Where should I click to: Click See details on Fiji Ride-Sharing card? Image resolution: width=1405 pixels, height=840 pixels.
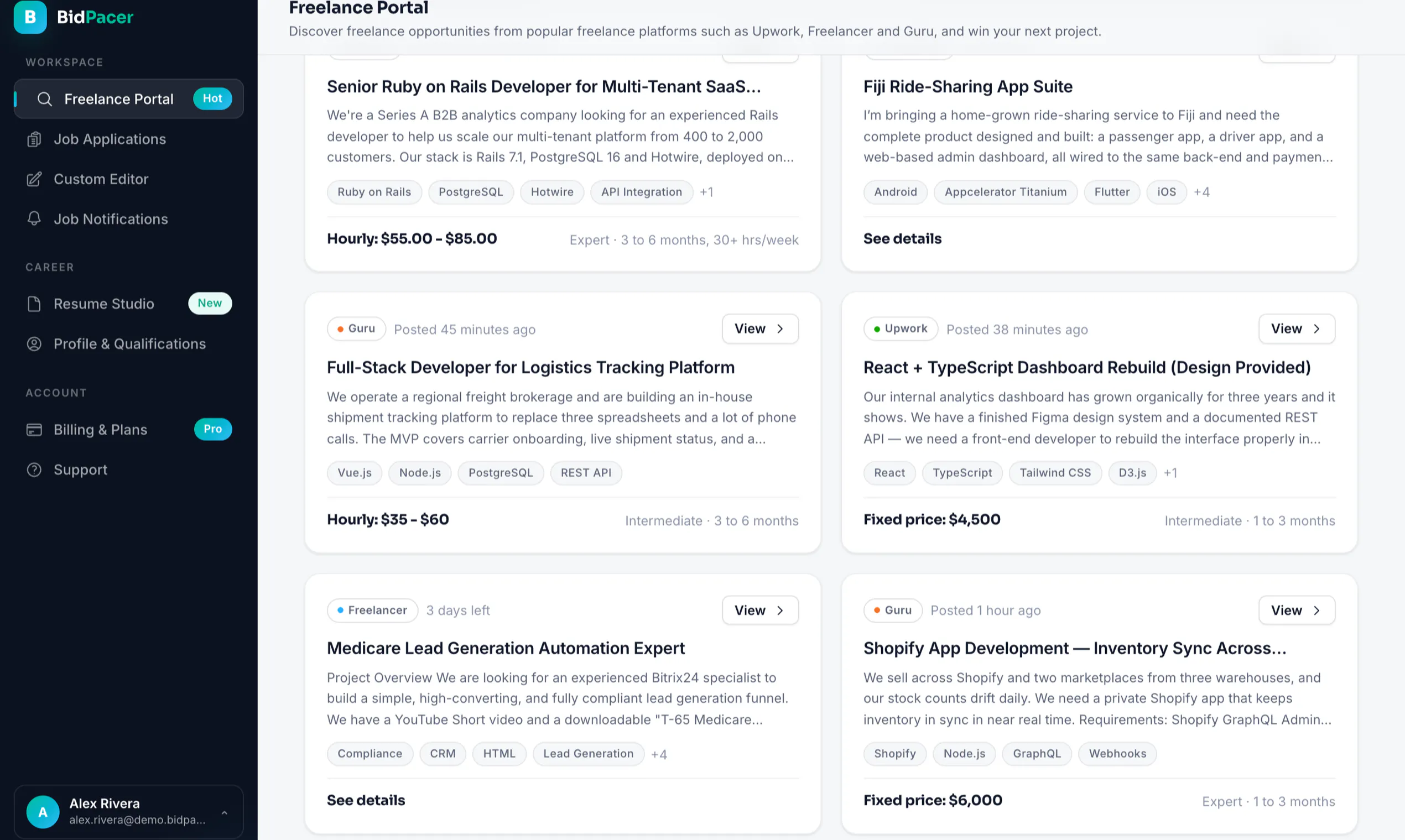pyautogui.click(x=902, y=239)
